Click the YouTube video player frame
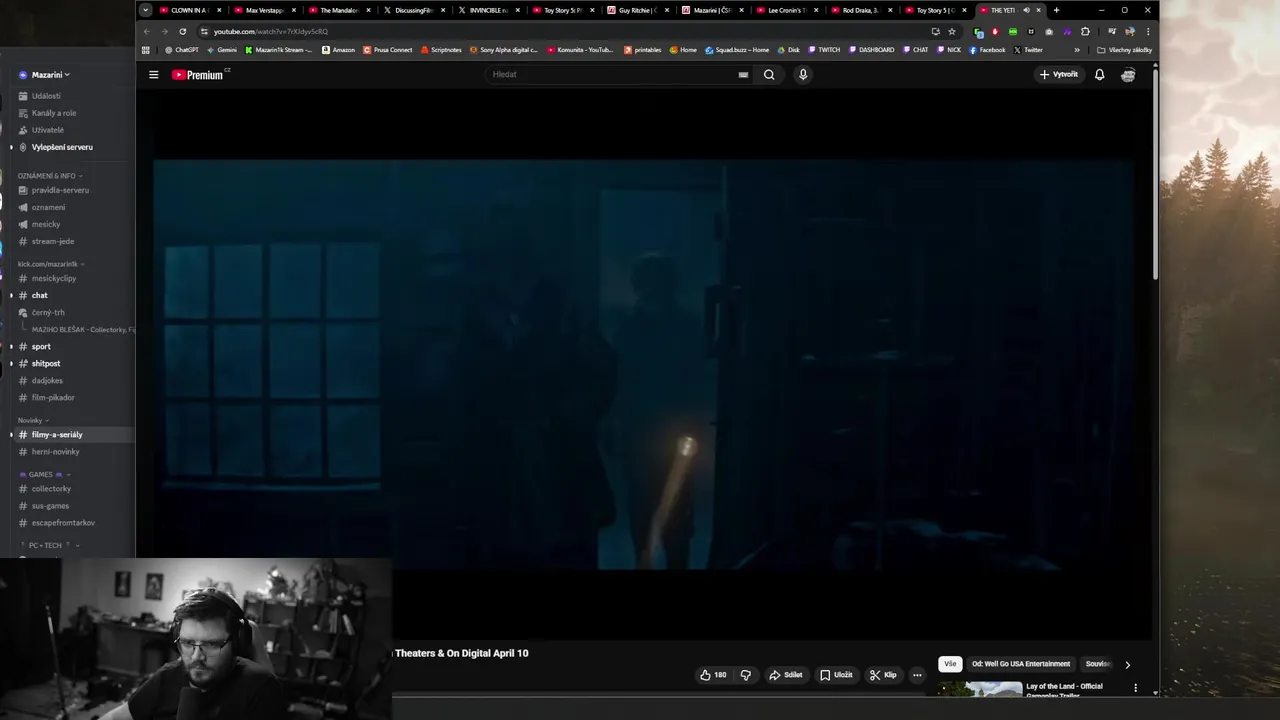This screenshot has width=1280, height=720. tap(643, 364)
